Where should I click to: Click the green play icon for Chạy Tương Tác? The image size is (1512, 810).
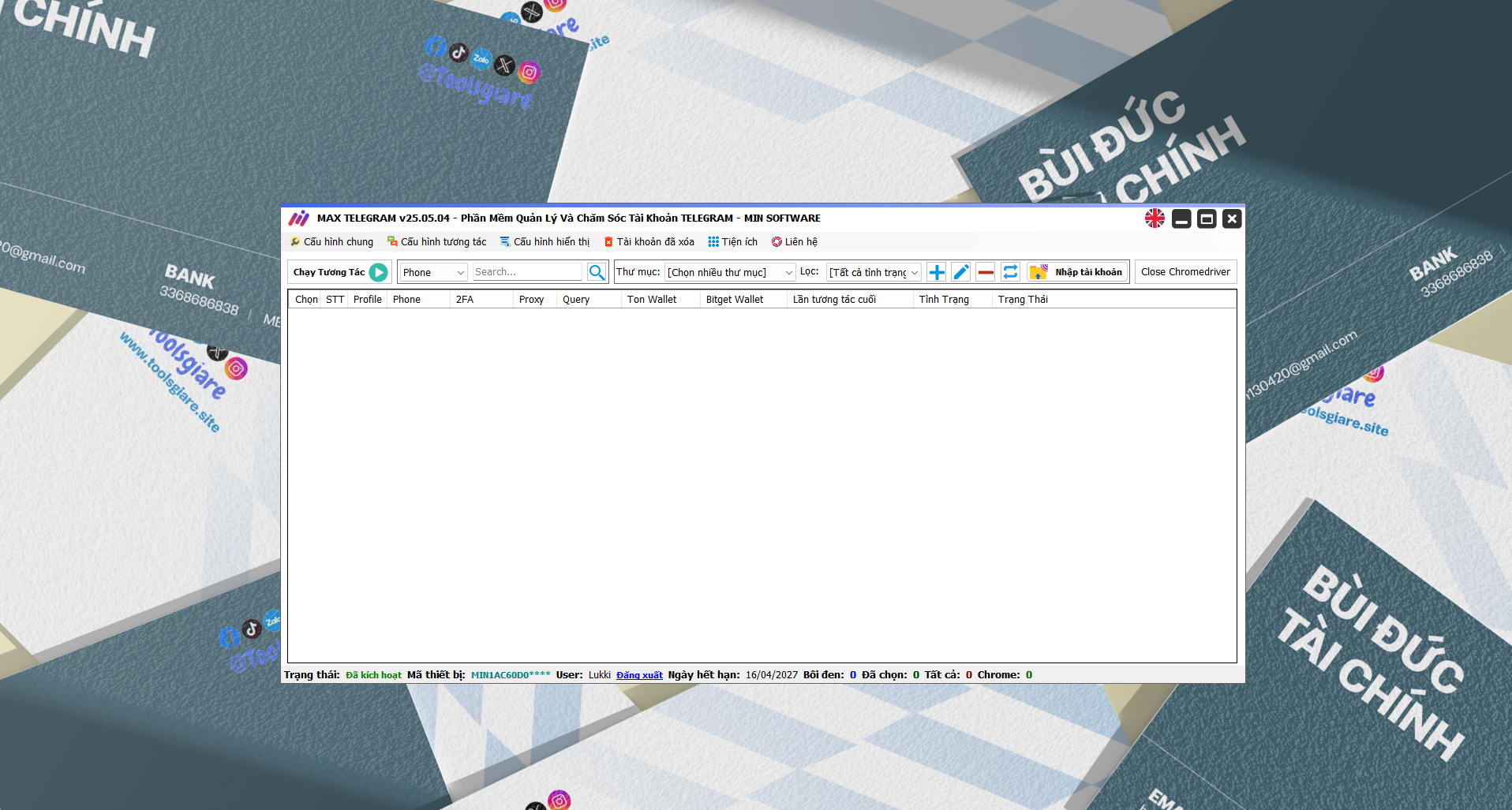379,272
